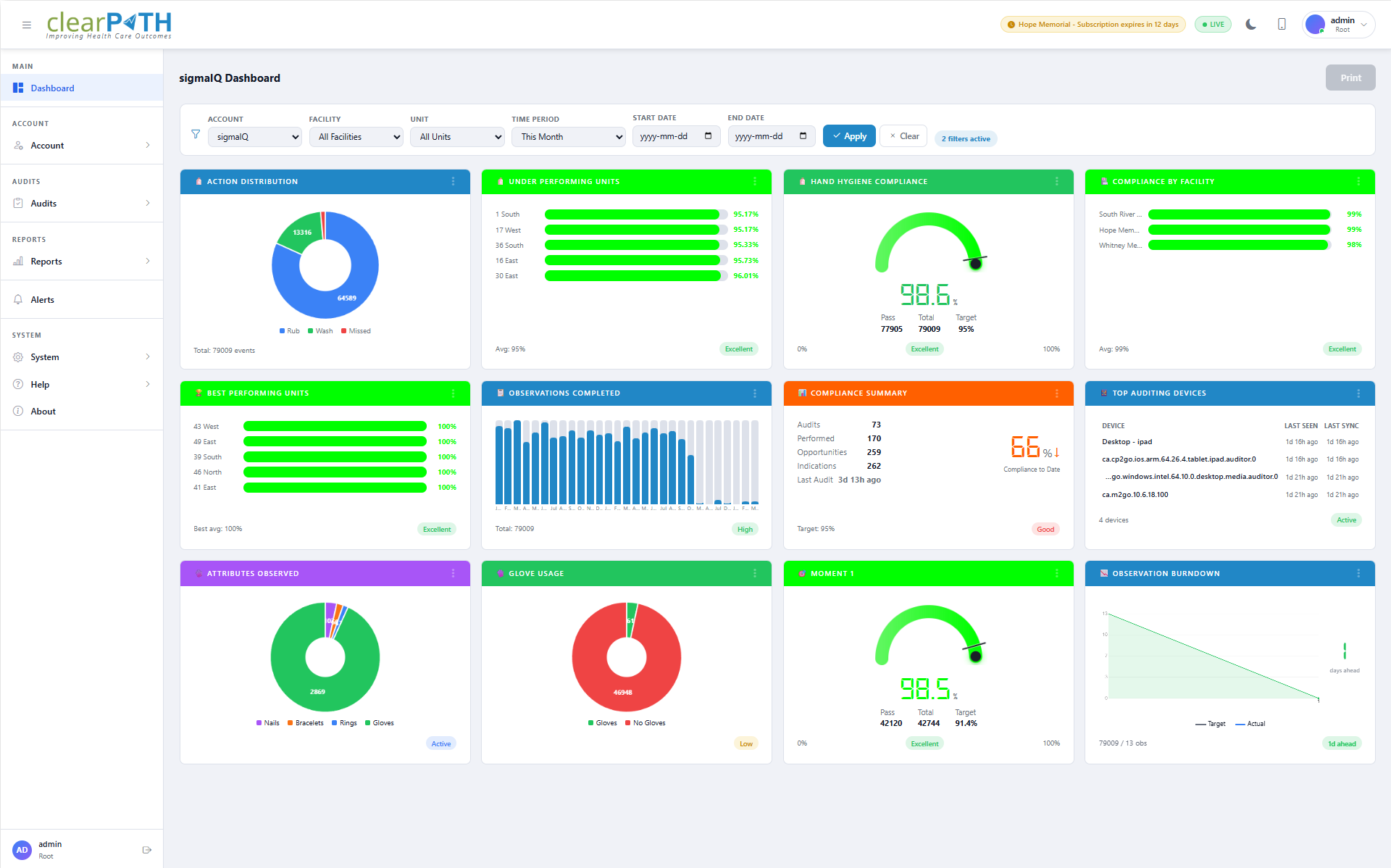This screenshot has height=868, width=1391.
Task: Click the Apply button
Action: (x=848, y=135)
